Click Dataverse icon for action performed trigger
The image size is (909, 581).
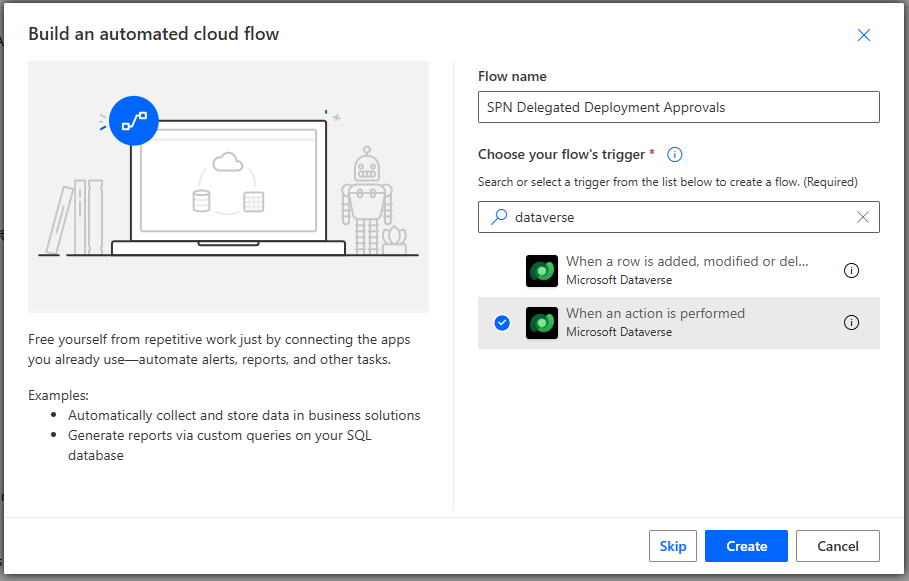pyautogui.click(x=542, y=322)
